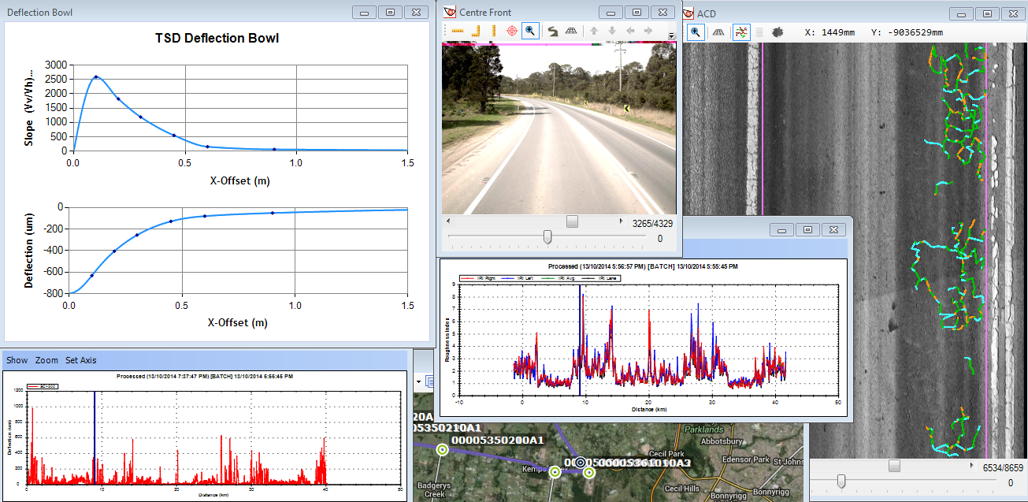Click the dark splat icon in ACD toolbar
The image size is (1028, 502).
coord(777,32)
